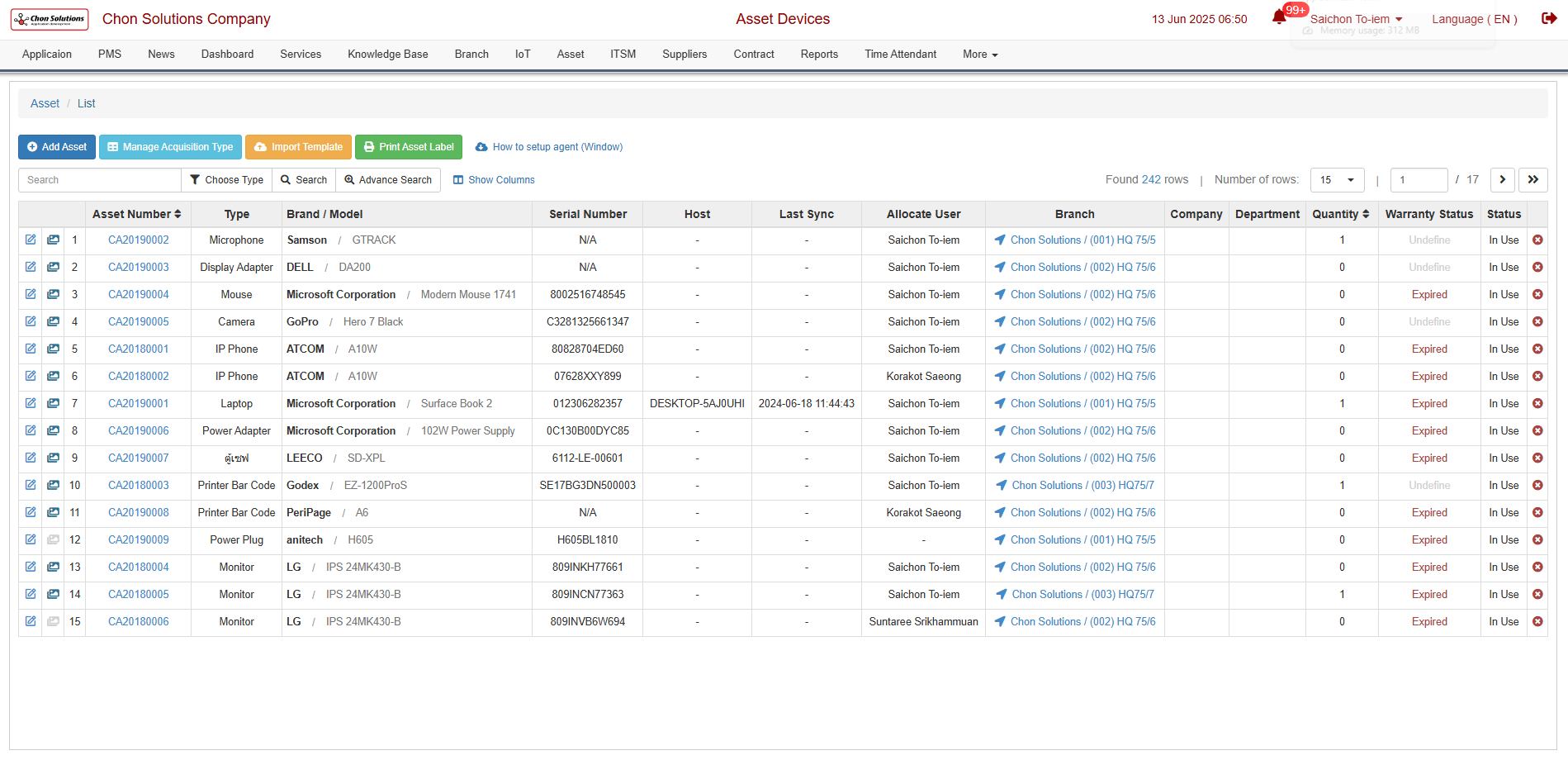Focus the asset Search text field

click(100, 179)
